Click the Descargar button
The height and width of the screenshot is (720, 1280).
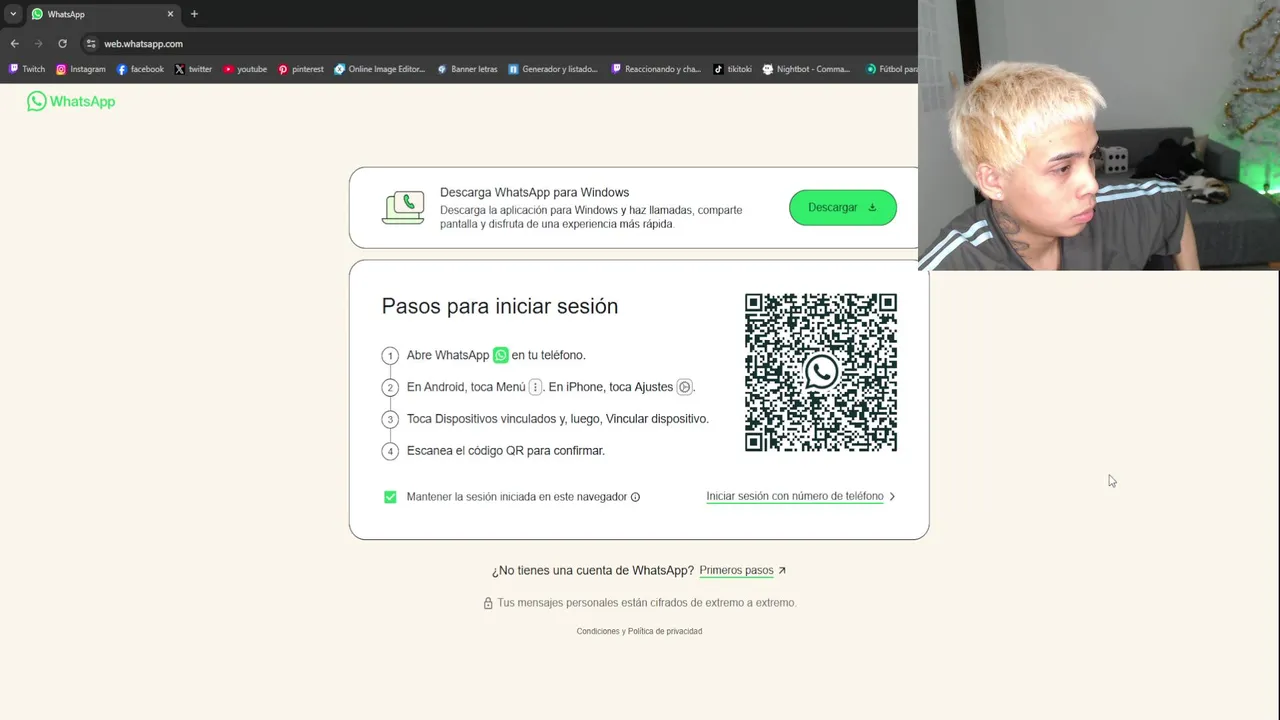pyautogui.click(x=842, y=207)
